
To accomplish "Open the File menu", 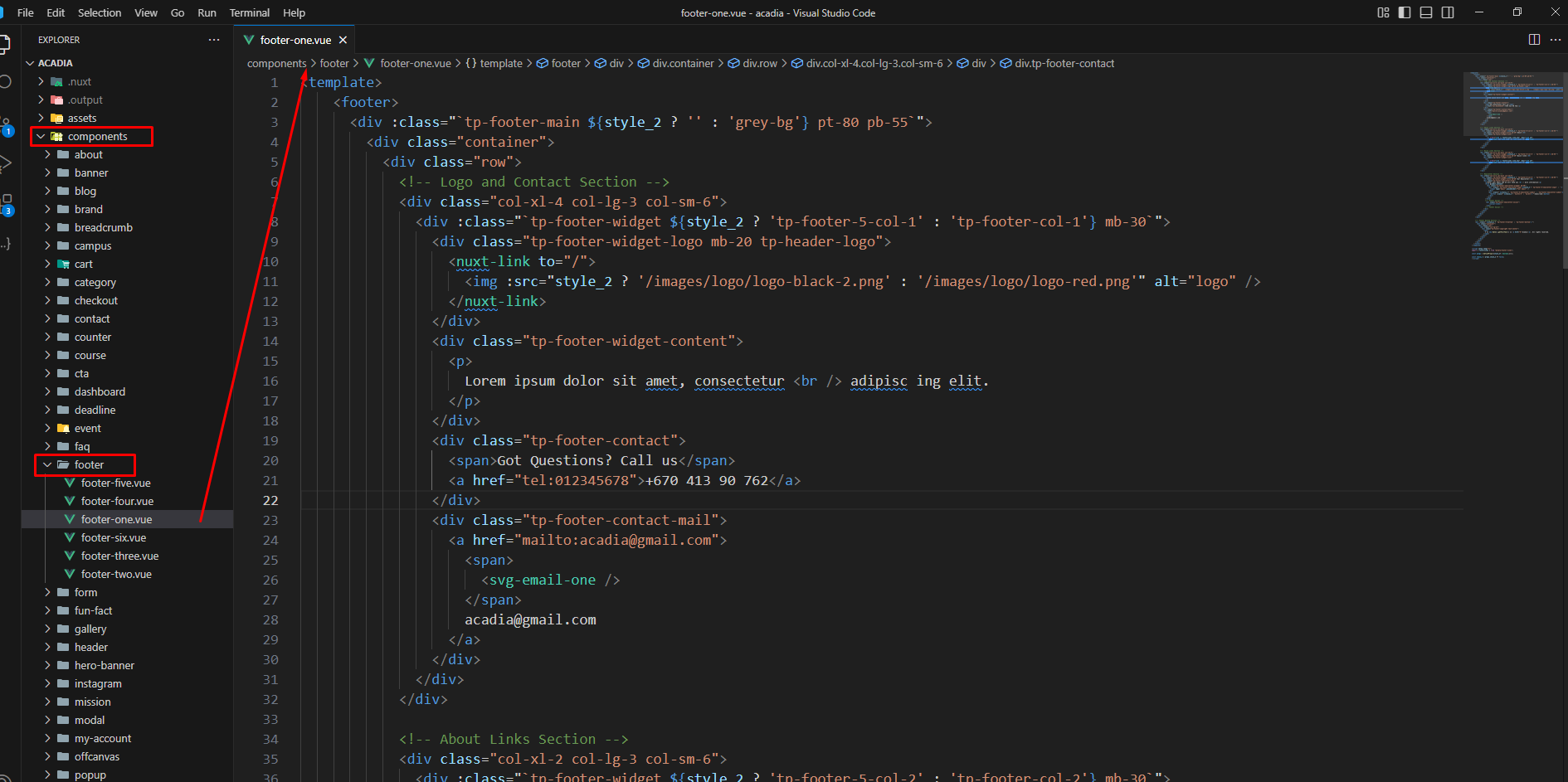I will click(x=26, y=12).
